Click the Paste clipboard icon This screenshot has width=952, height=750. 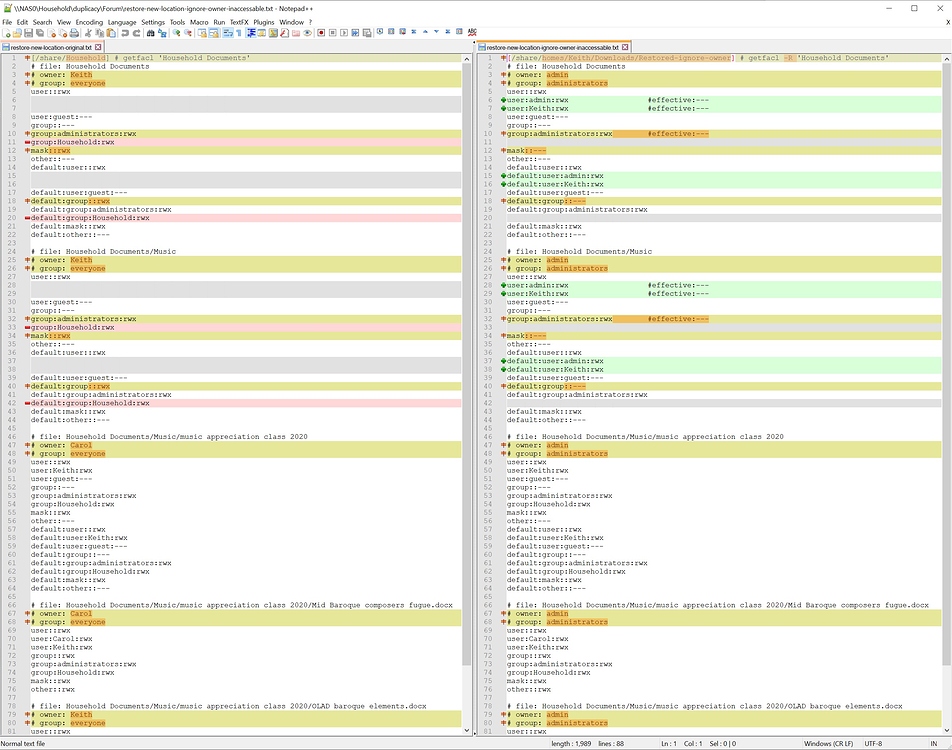pyautogui.click(x=110, y=33)
